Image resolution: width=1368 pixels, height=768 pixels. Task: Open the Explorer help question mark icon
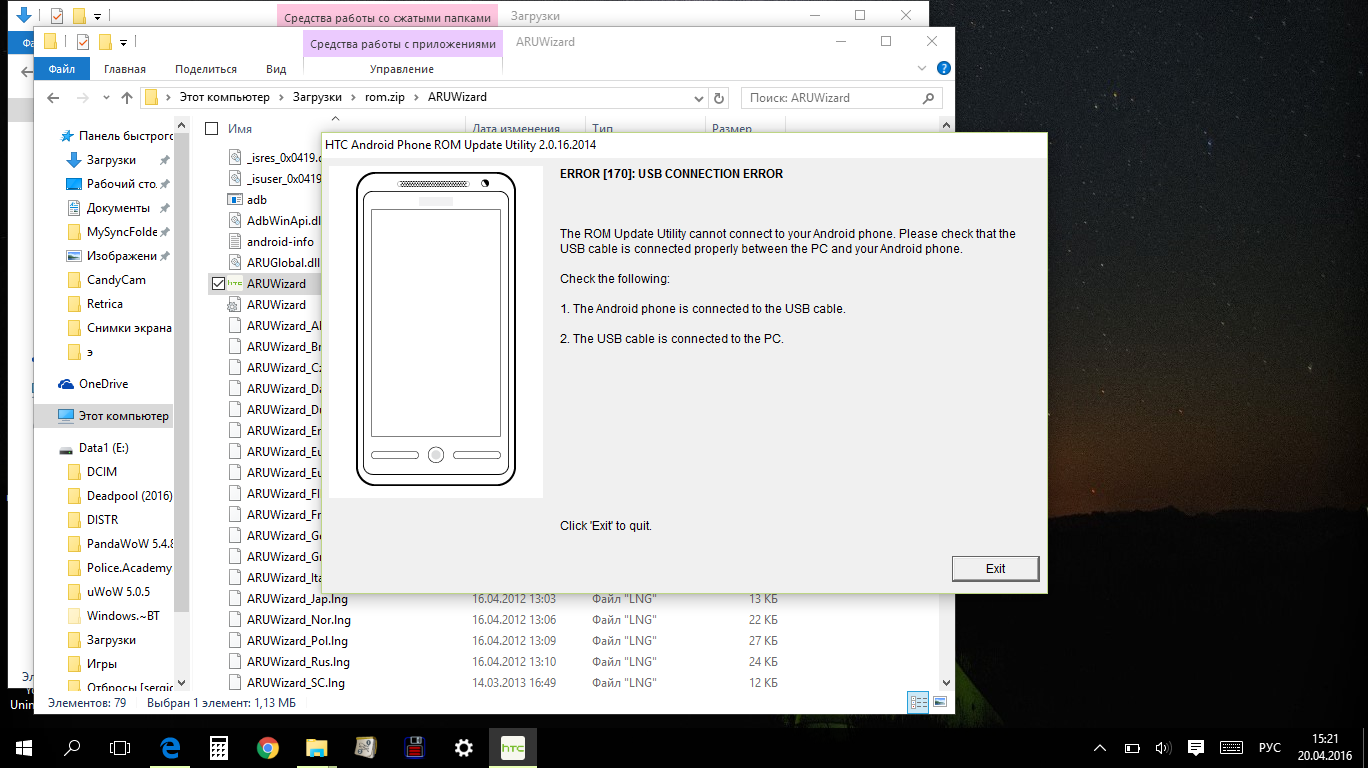click(x=943, y=69)
